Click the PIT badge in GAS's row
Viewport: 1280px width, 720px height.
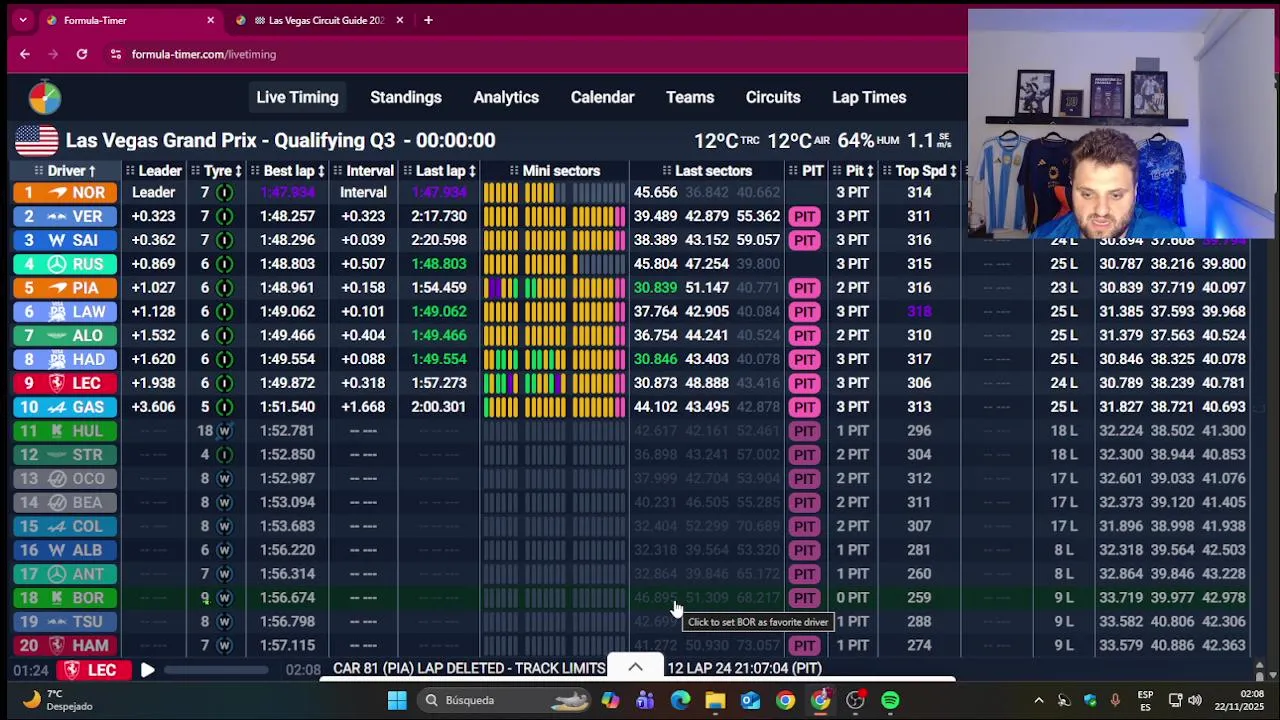804,407
